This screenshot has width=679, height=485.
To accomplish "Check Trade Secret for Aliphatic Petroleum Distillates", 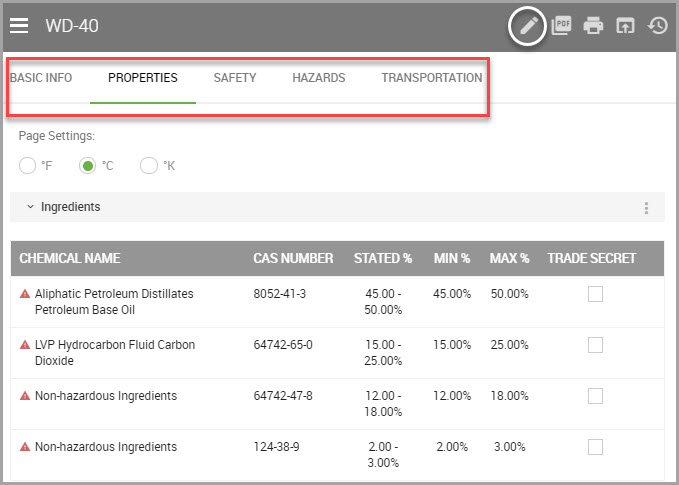I will [595, 294].
